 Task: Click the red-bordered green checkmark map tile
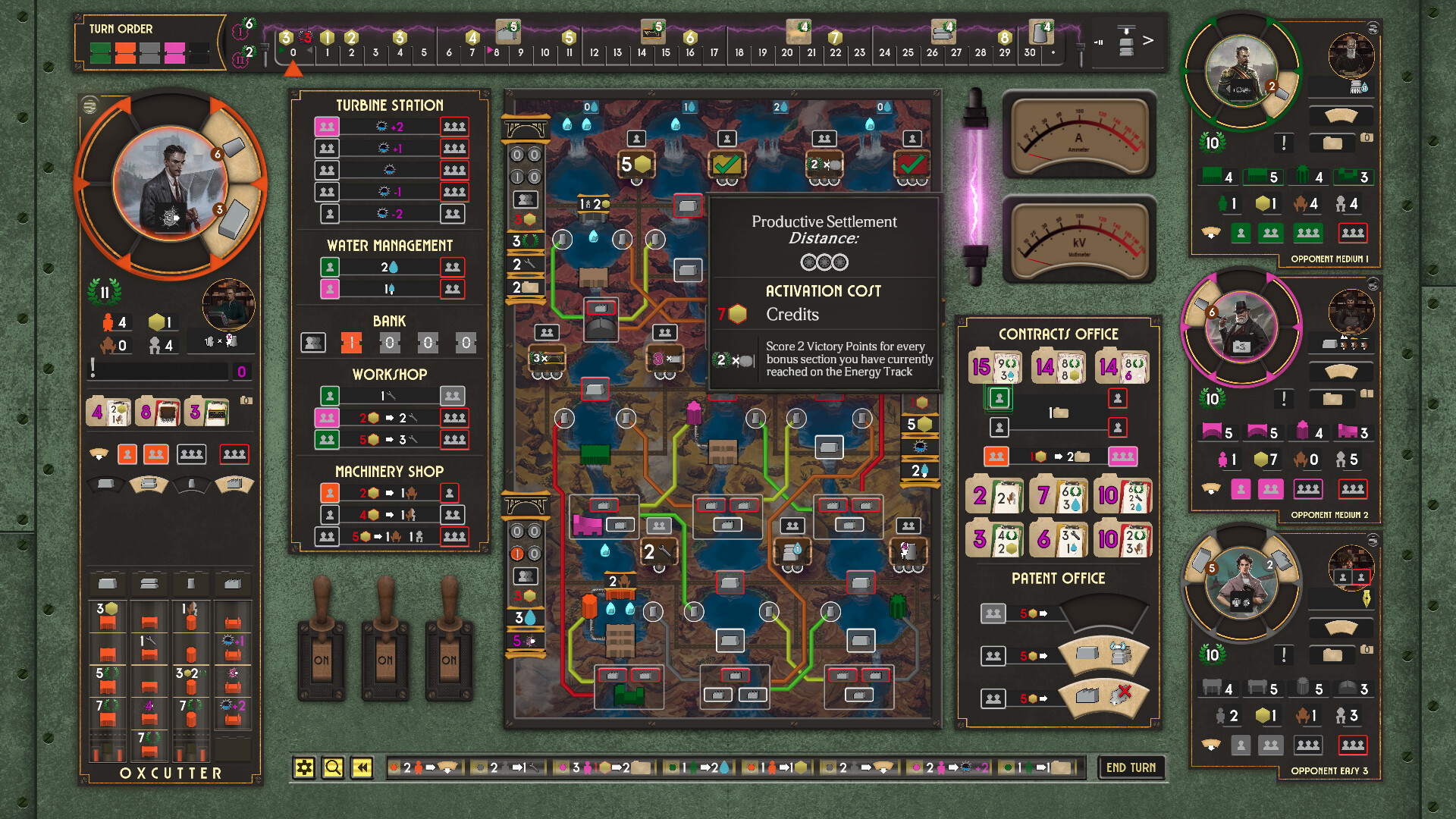click(x=912, y=164)
